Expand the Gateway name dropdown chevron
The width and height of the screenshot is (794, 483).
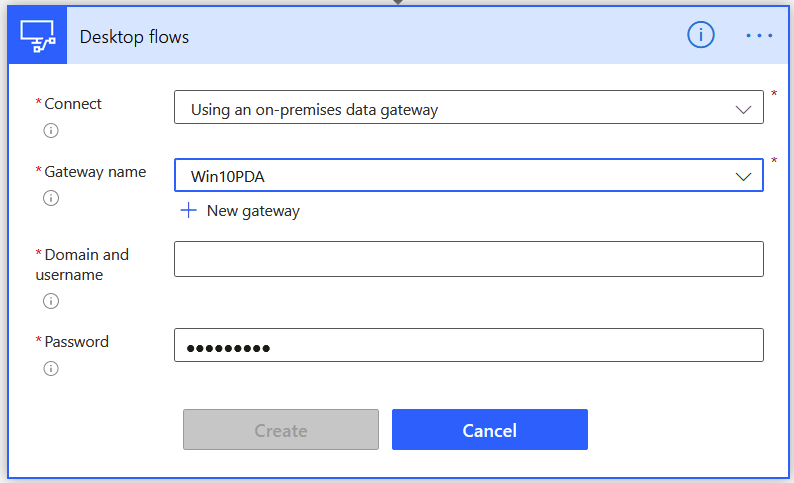coord(743,177)
